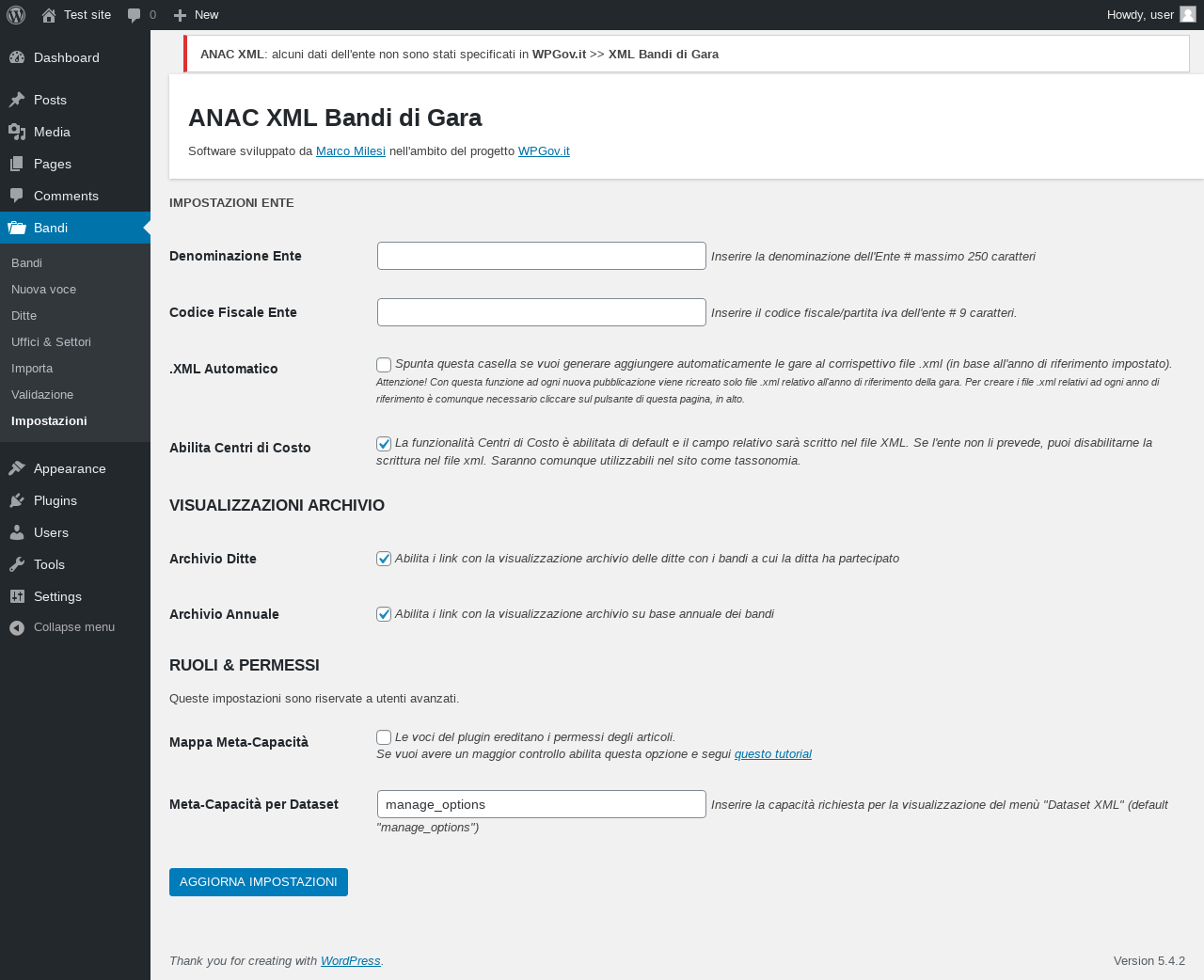Click the Comments menu label

[x=66, y=196]
